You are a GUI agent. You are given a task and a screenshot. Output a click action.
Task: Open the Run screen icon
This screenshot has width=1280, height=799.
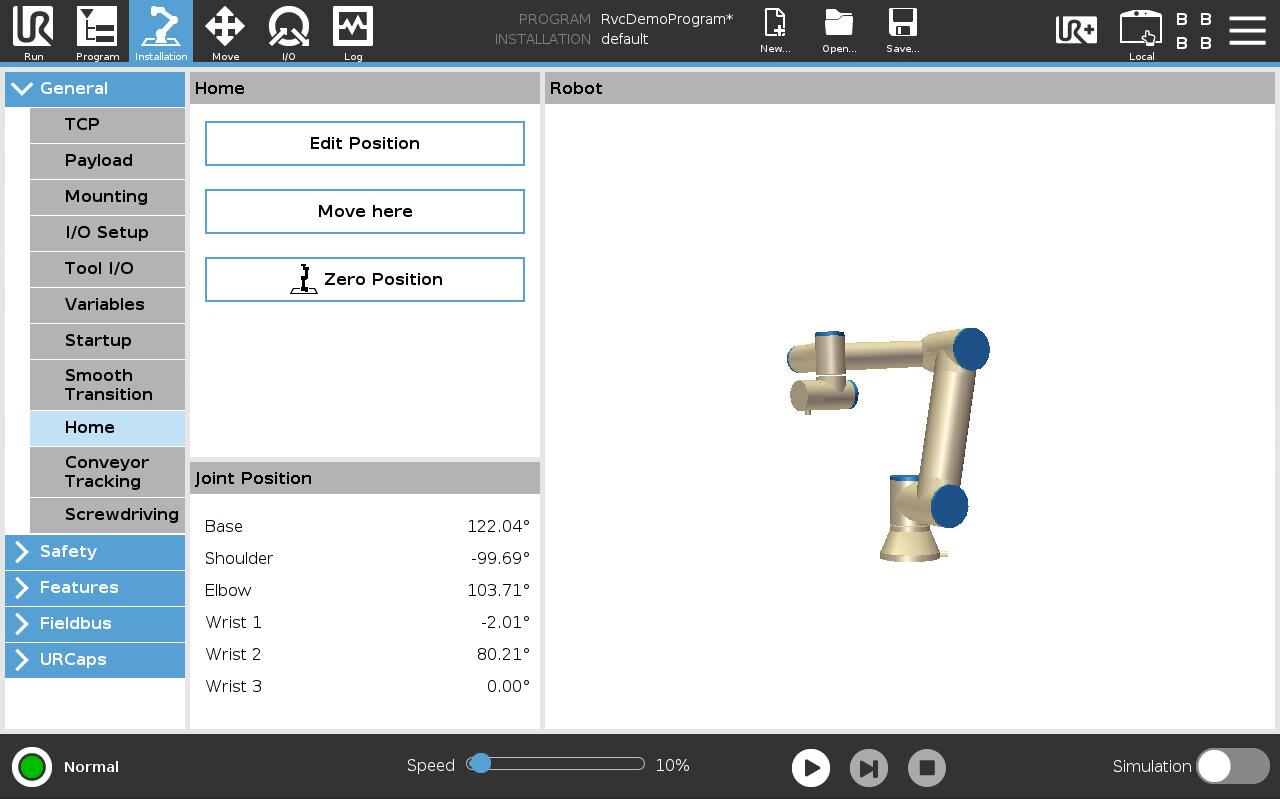click(33, 31)
